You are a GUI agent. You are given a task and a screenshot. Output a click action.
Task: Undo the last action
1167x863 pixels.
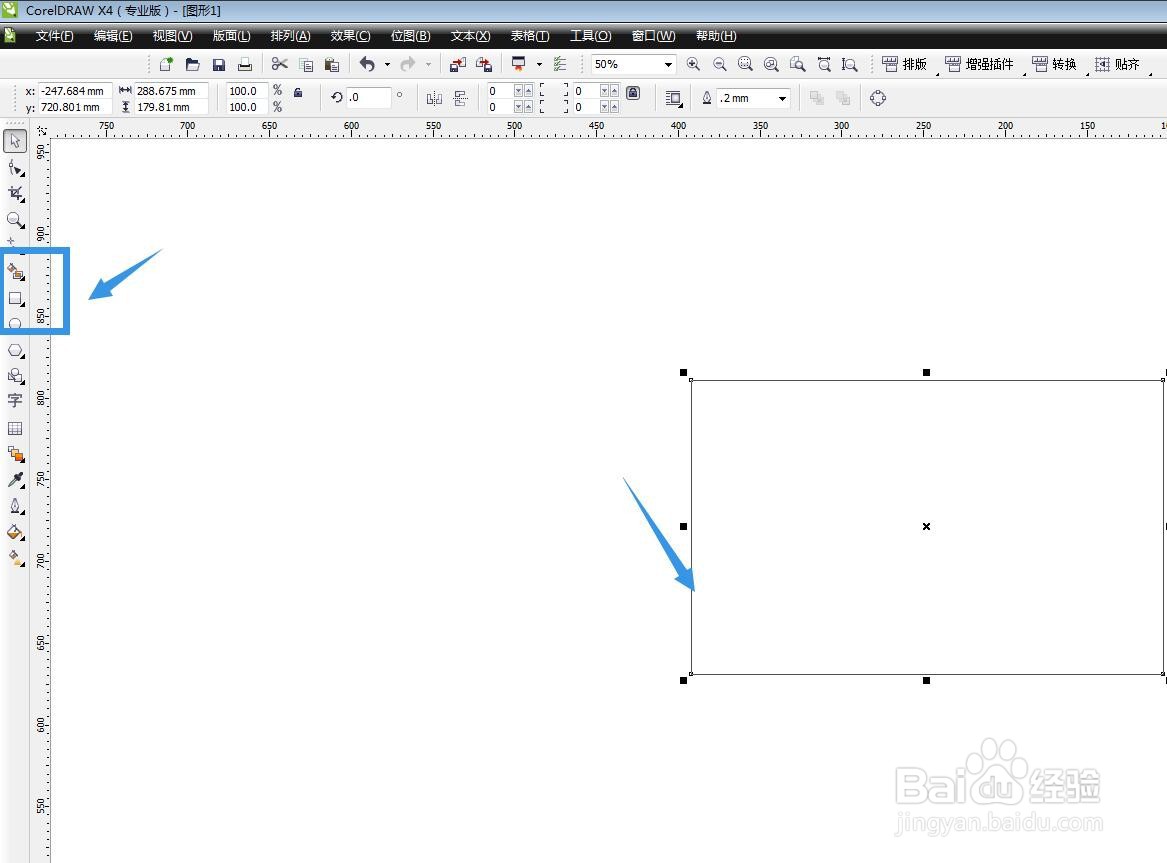coord(367,64)
